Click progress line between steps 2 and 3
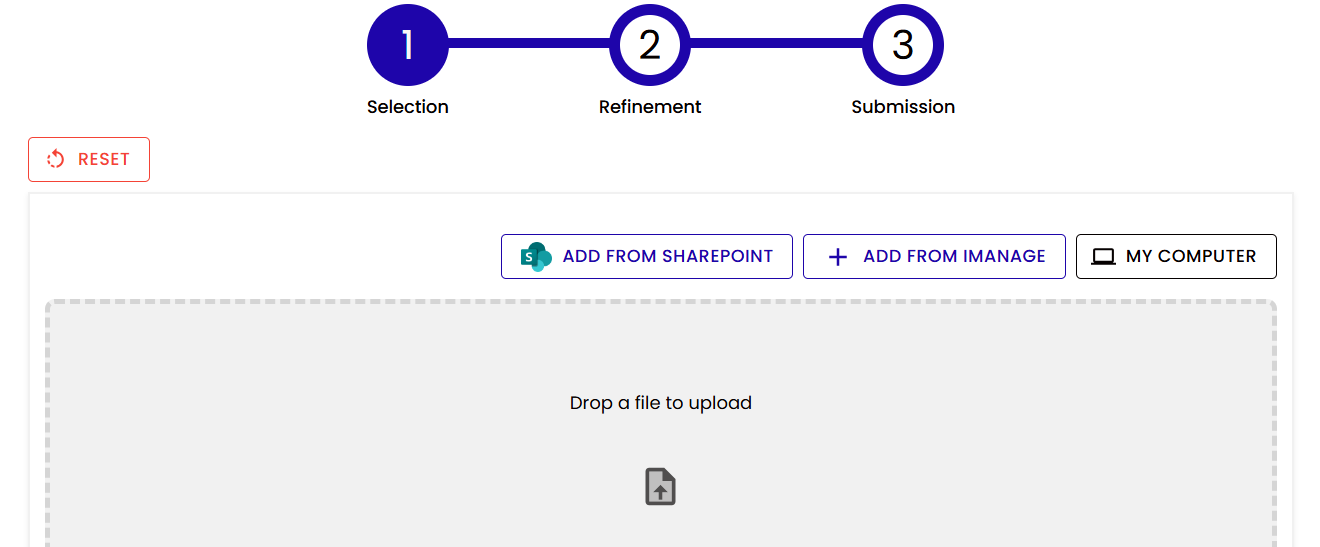Image resolution: width=1320 pixels, height=547 pixels. (x=776, y=44)
